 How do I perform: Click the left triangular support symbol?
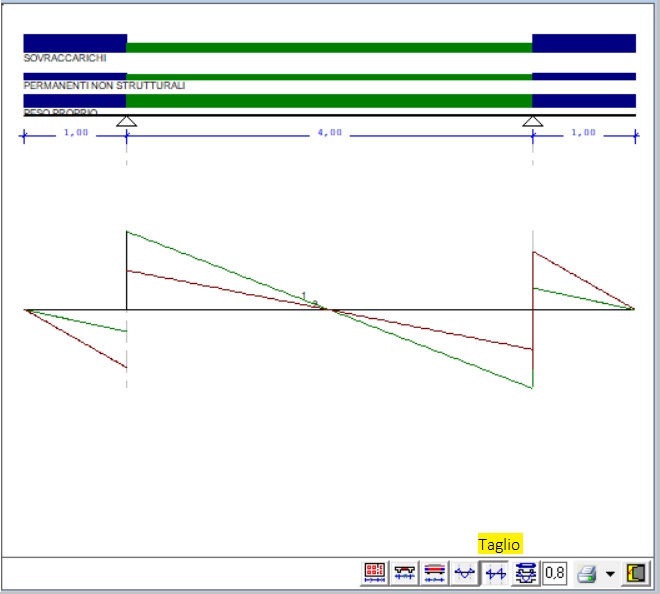coord(126,122)
